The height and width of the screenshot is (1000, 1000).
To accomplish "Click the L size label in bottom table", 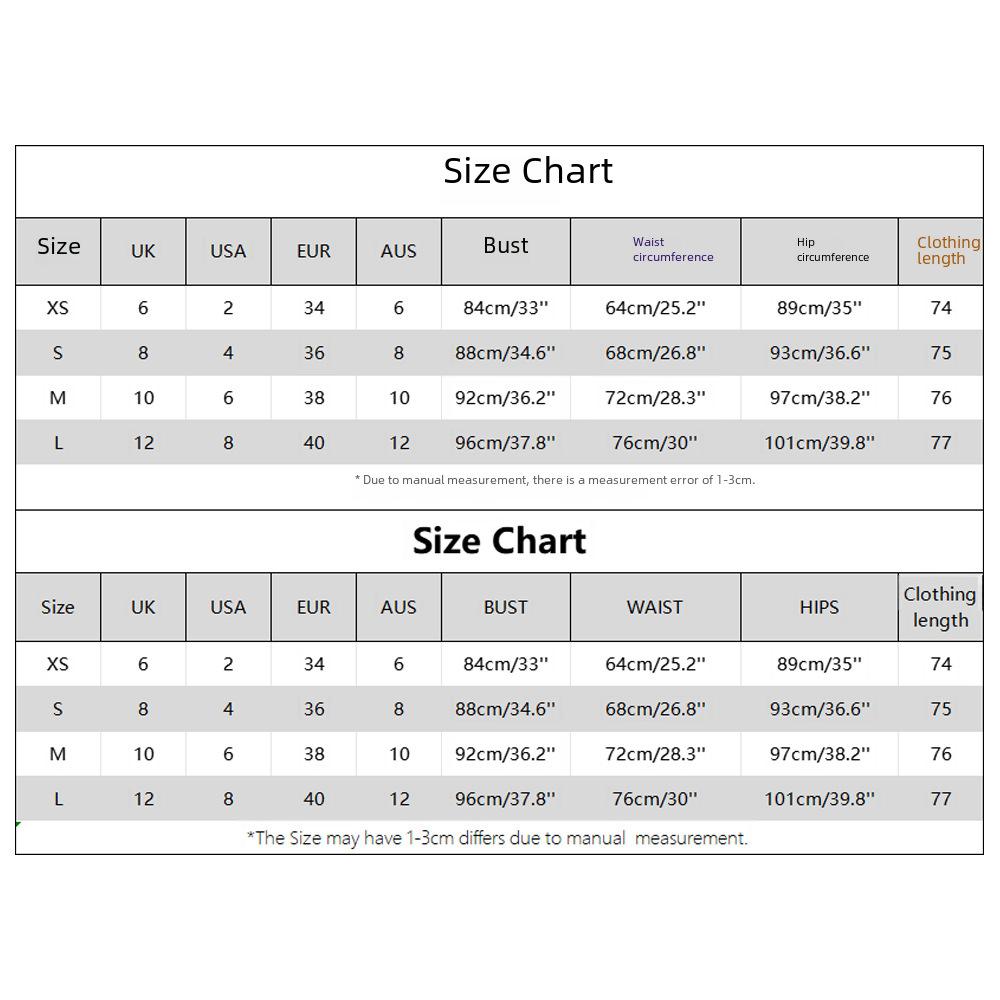I will click(59, 799).
